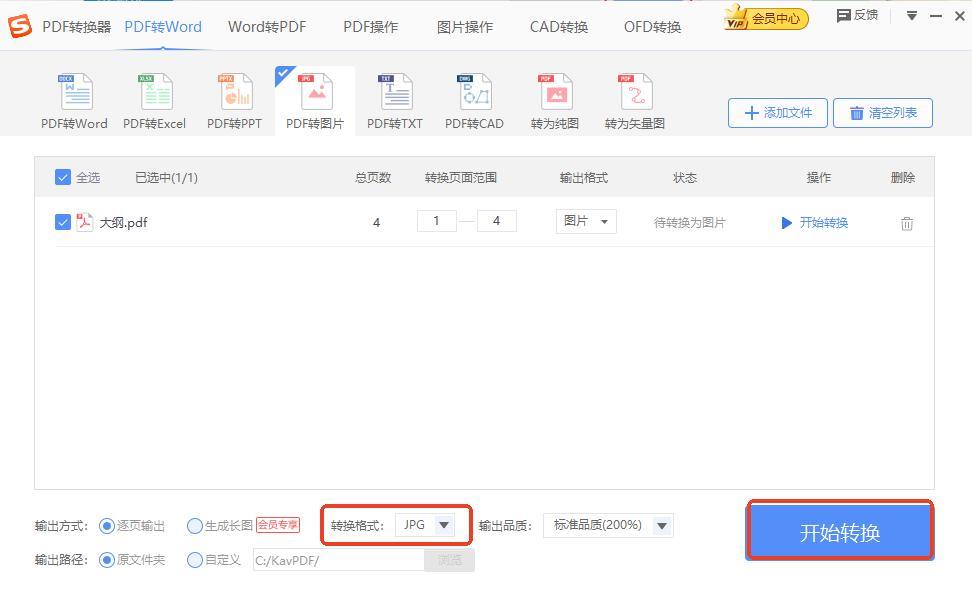Select the 生成长图 radio button
Image resolution: width=972 pixels, height=599 pixels.
(195, 526)
